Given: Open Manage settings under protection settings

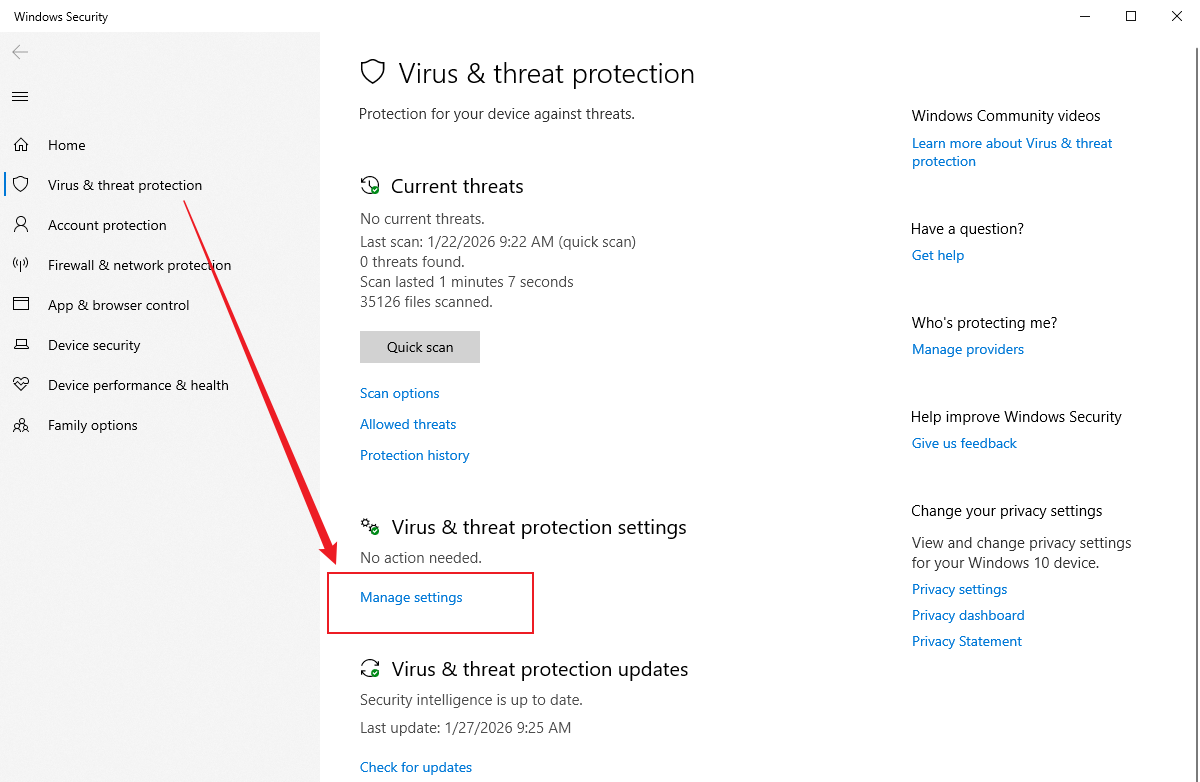Looking at the screenshot, I should point(410,597).
